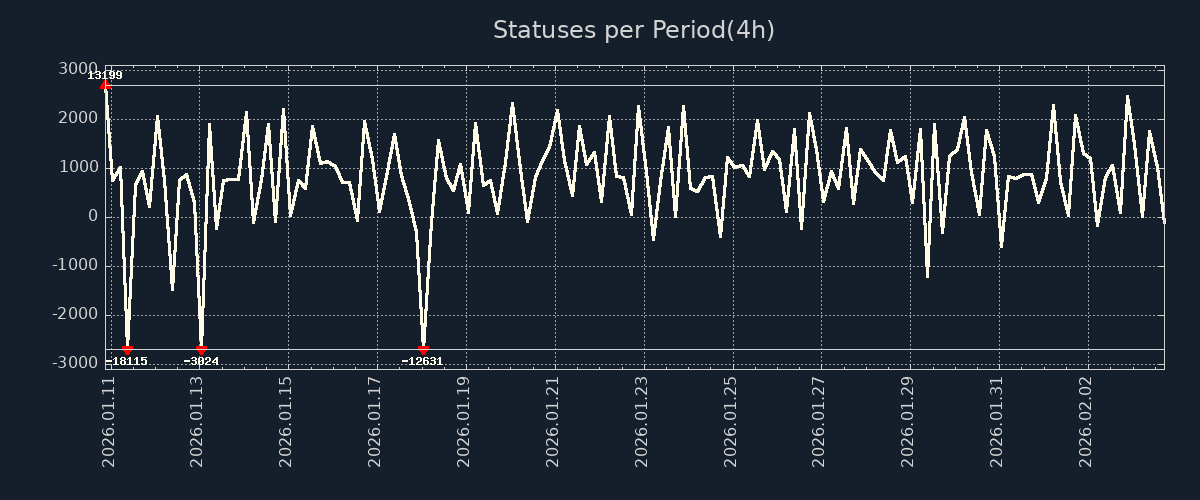Viewport: 1200px width, 500px height.
Task: Click the 13199 peak value label
Action: 105,75
